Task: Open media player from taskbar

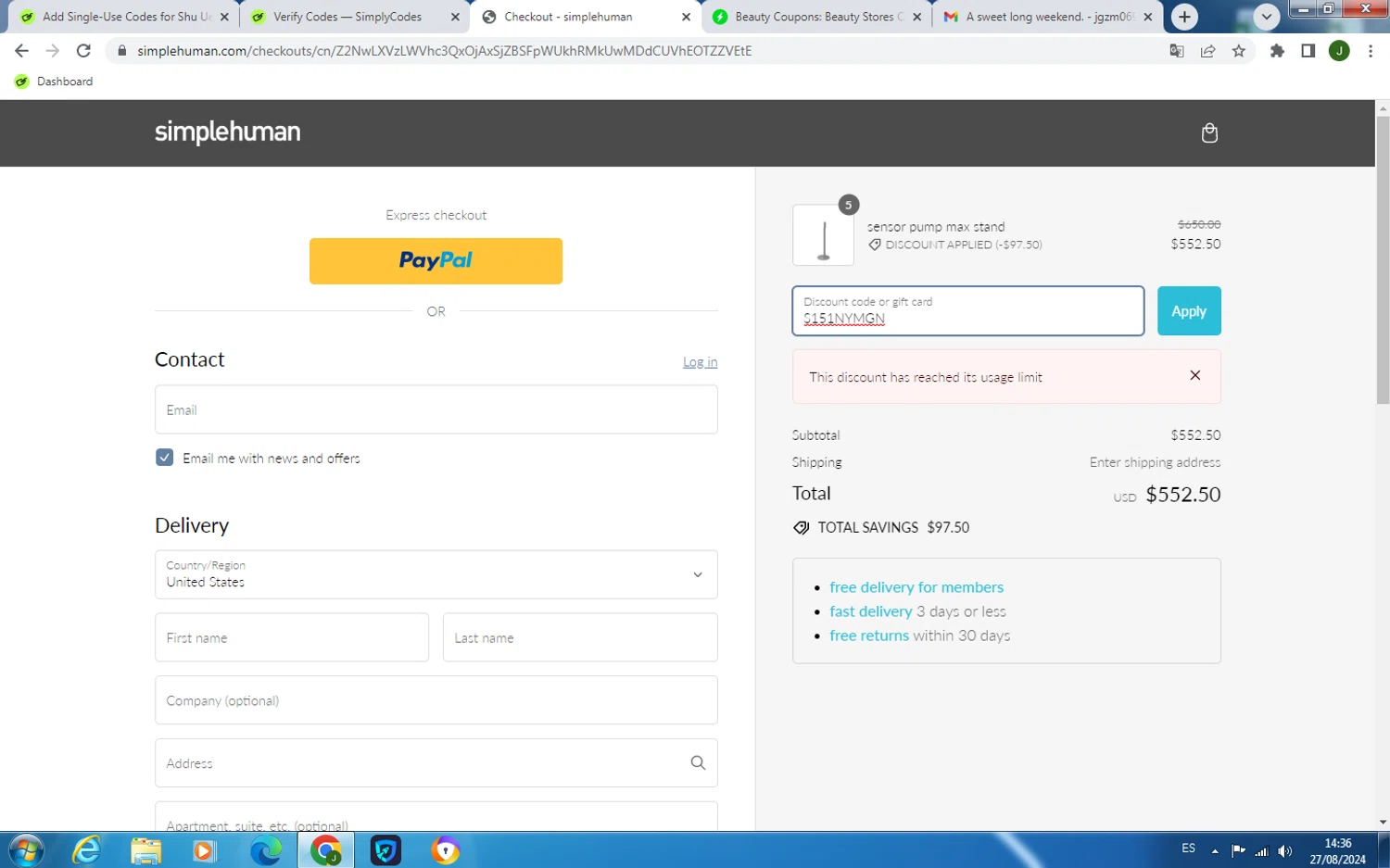Action: point(204,850)
